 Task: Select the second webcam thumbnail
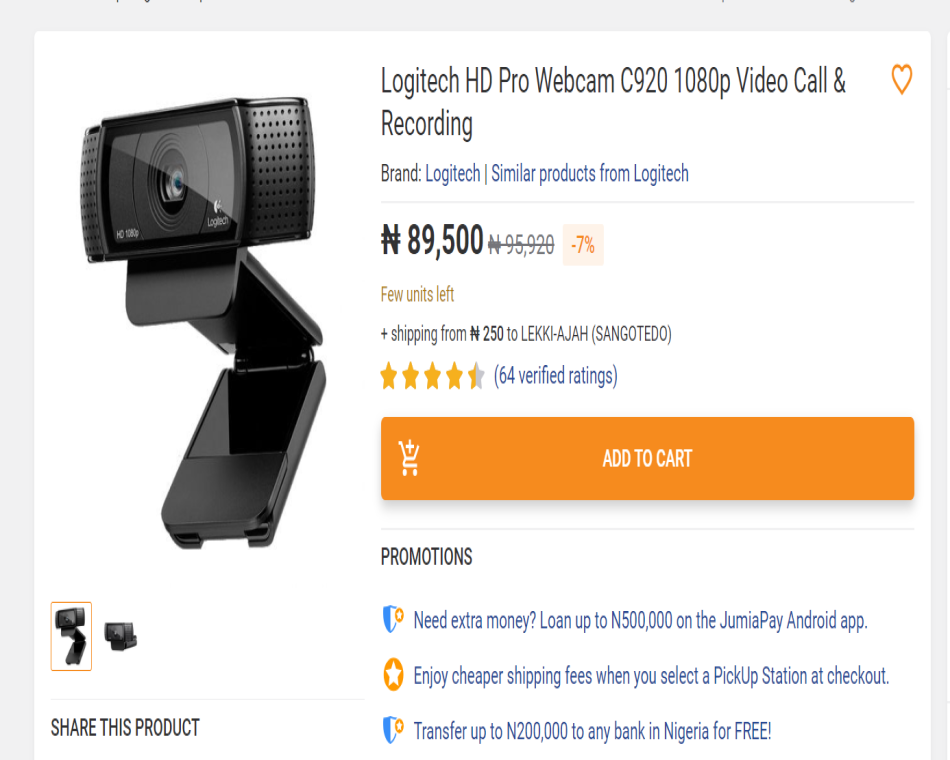tap(121, 635)
